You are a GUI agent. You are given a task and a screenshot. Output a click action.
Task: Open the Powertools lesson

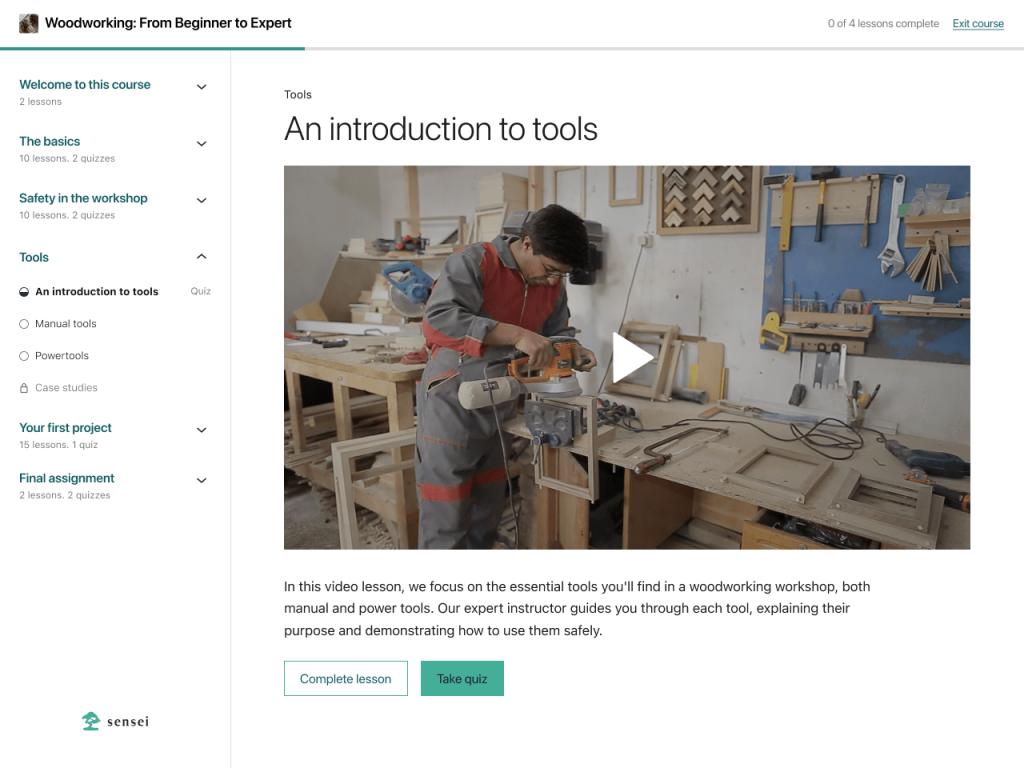tap(62, 356)
